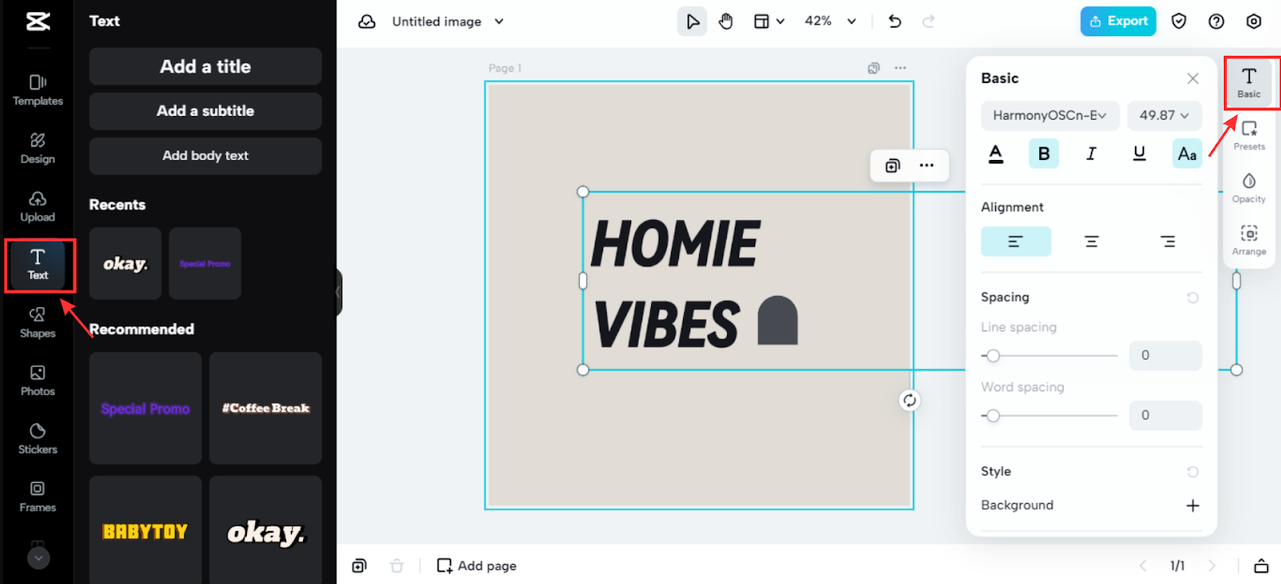
Task: Toggle bold formatting
Action: tap(1044, 153)
